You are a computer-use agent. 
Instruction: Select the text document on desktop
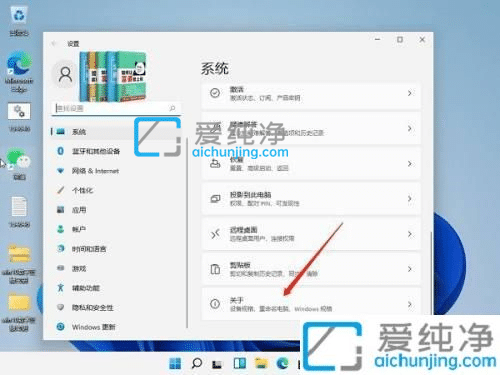pos(19,212)
